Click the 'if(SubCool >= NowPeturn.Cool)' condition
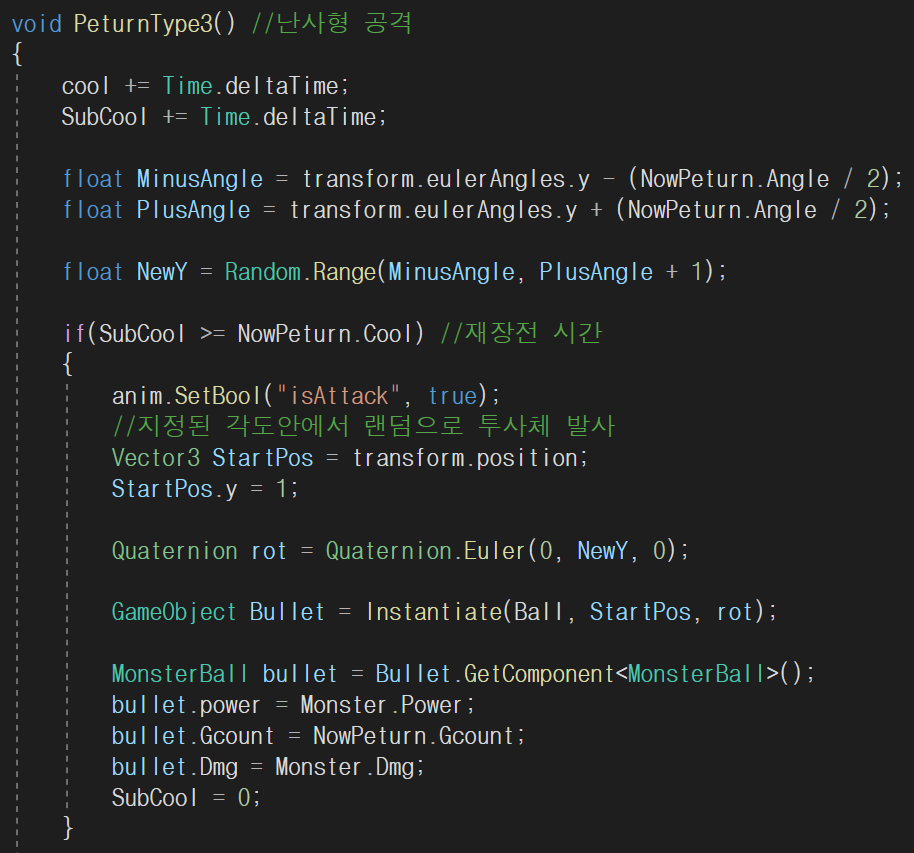This screenshot has width=914, height=853. [x=244, y=334]
